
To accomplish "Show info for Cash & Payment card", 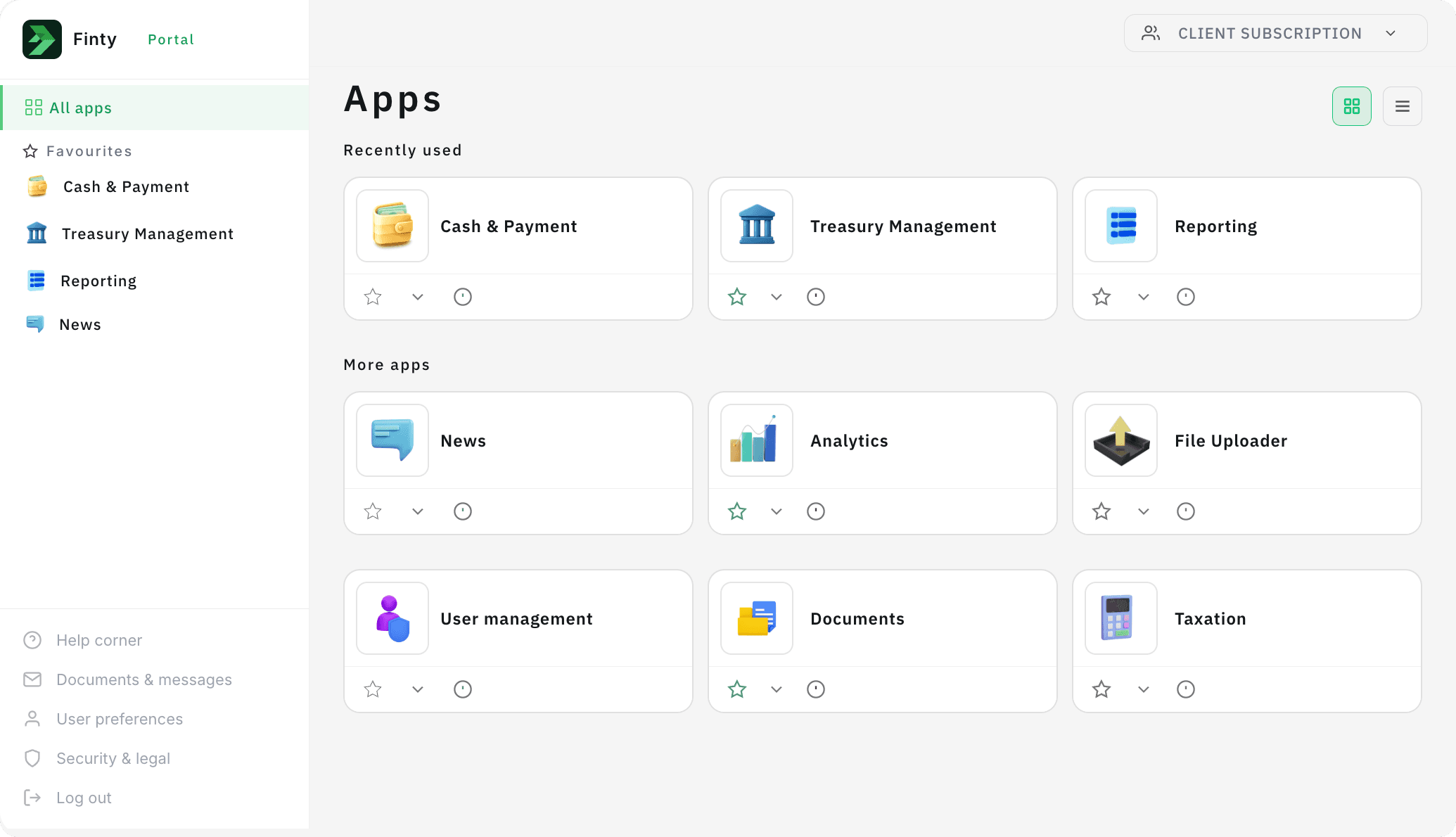I will pos(463,297).
